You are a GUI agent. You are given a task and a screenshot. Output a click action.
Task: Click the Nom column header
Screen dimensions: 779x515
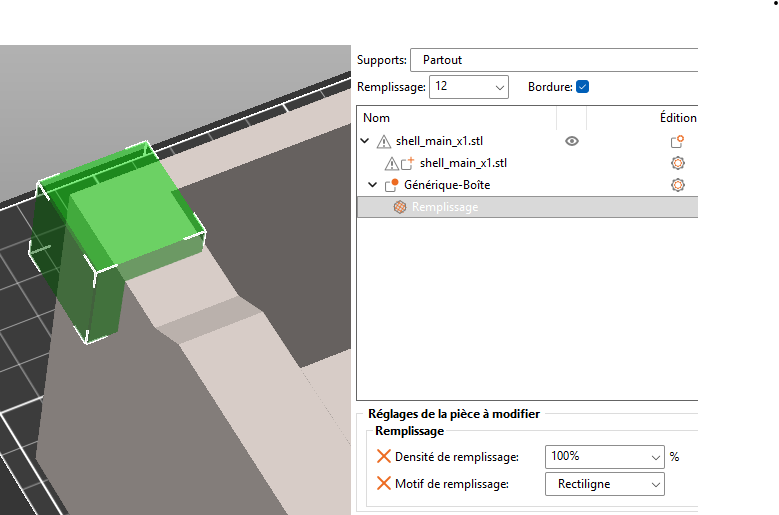tap(377, 118)
